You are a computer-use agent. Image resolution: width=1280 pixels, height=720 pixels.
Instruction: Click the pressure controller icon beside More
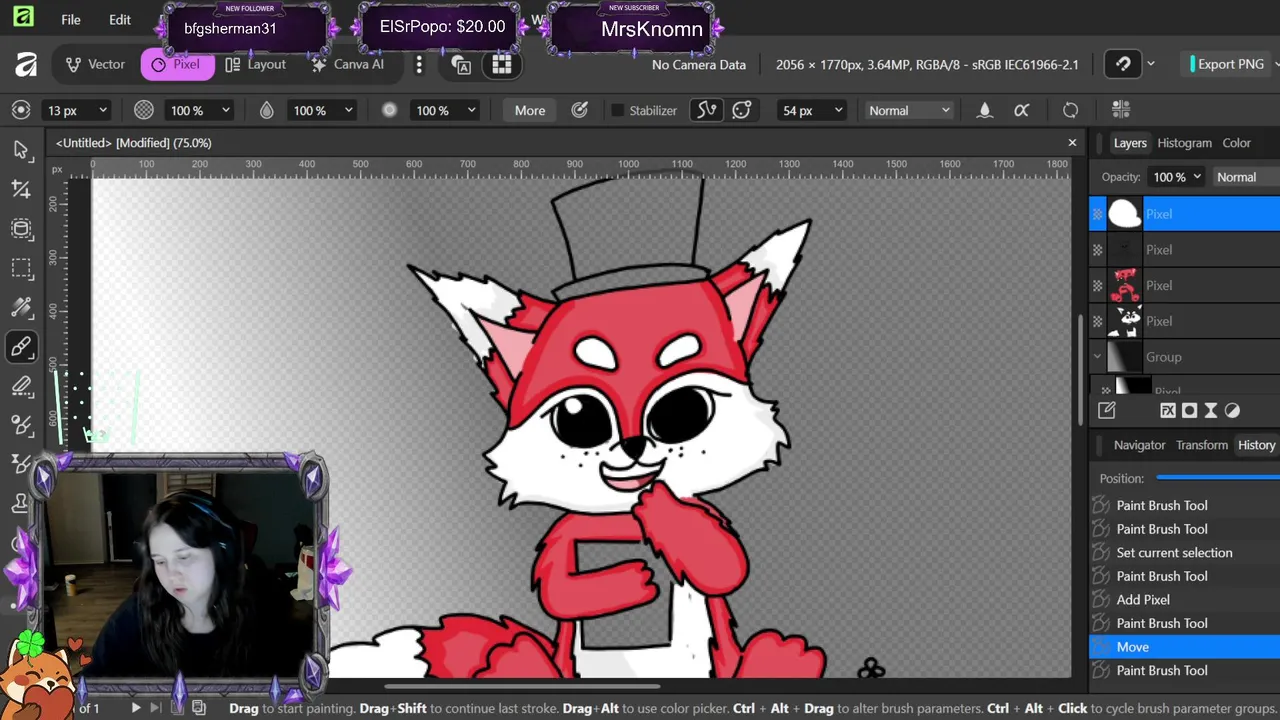[x=579, y=111]
